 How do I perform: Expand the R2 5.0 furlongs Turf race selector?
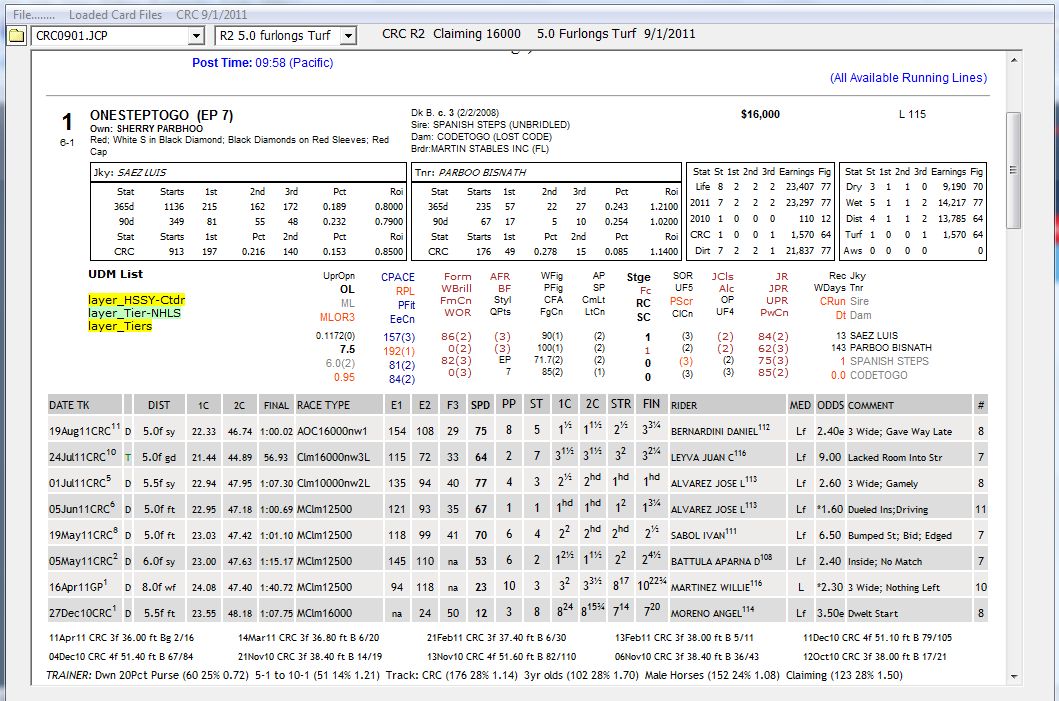click(348, 36)
